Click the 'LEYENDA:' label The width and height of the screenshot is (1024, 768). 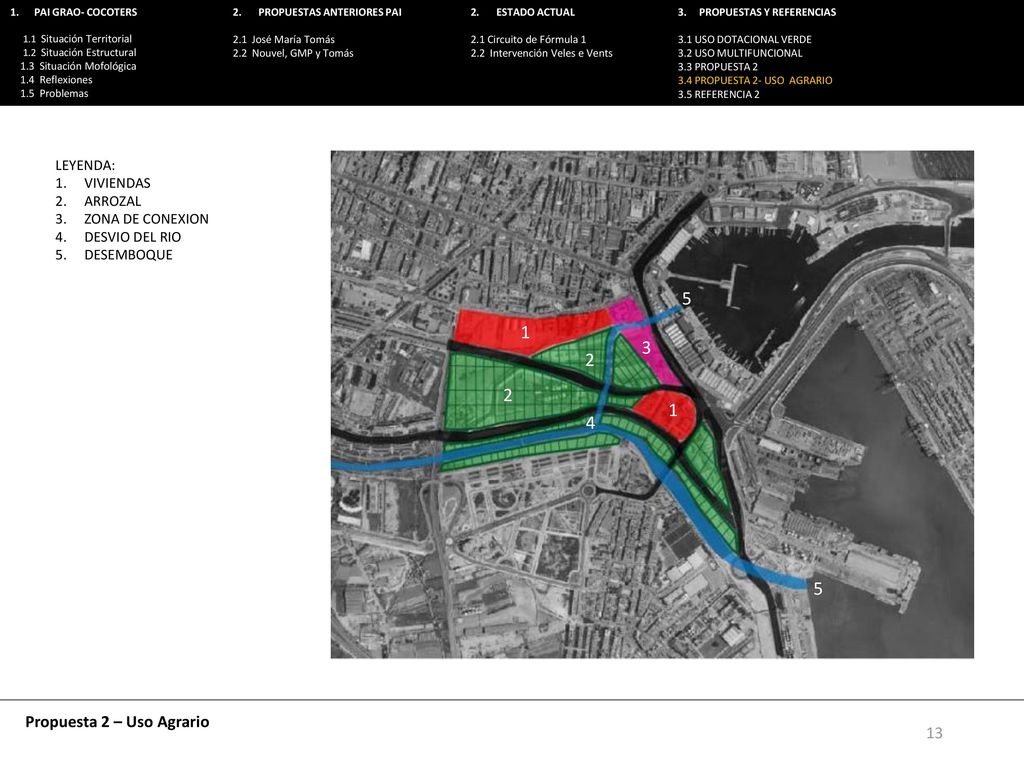click(x=85, y=166)
